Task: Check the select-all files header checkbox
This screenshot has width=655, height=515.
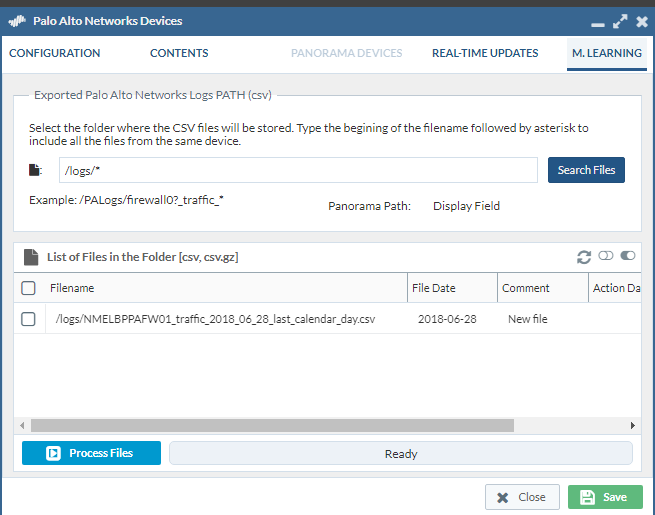Action: [x=29, y=288]
